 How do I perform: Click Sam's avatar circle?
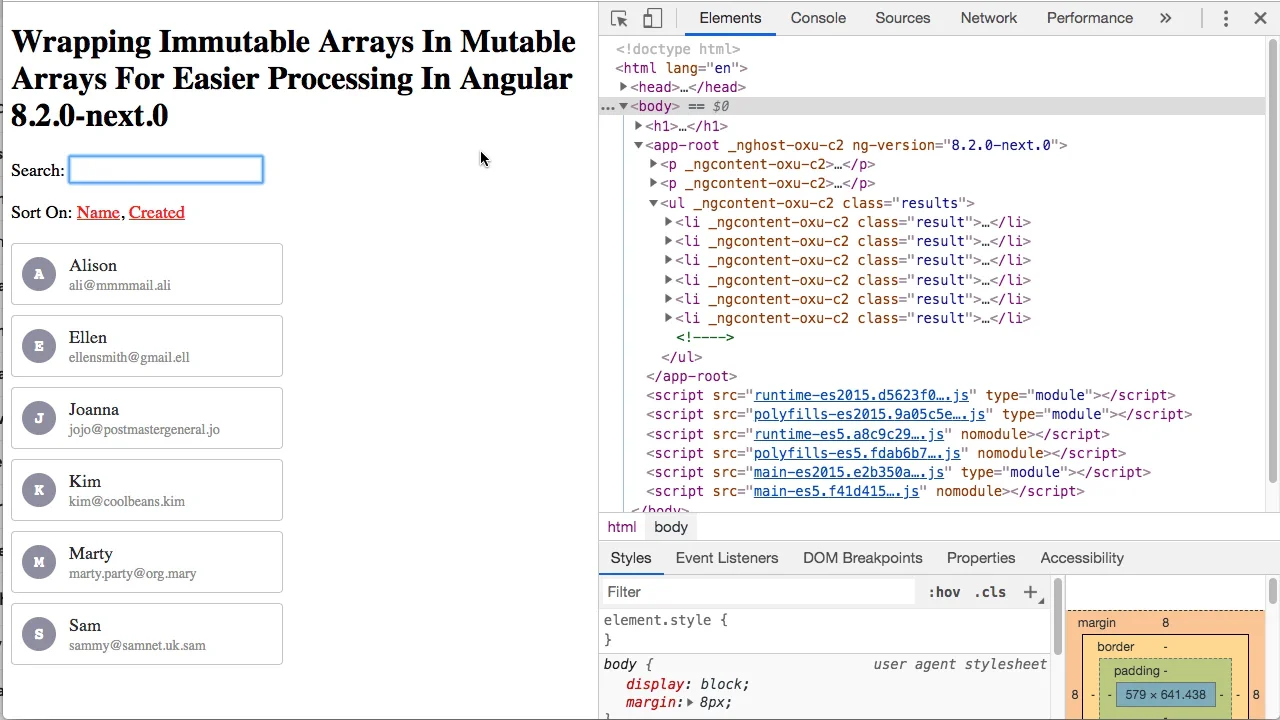39,634
